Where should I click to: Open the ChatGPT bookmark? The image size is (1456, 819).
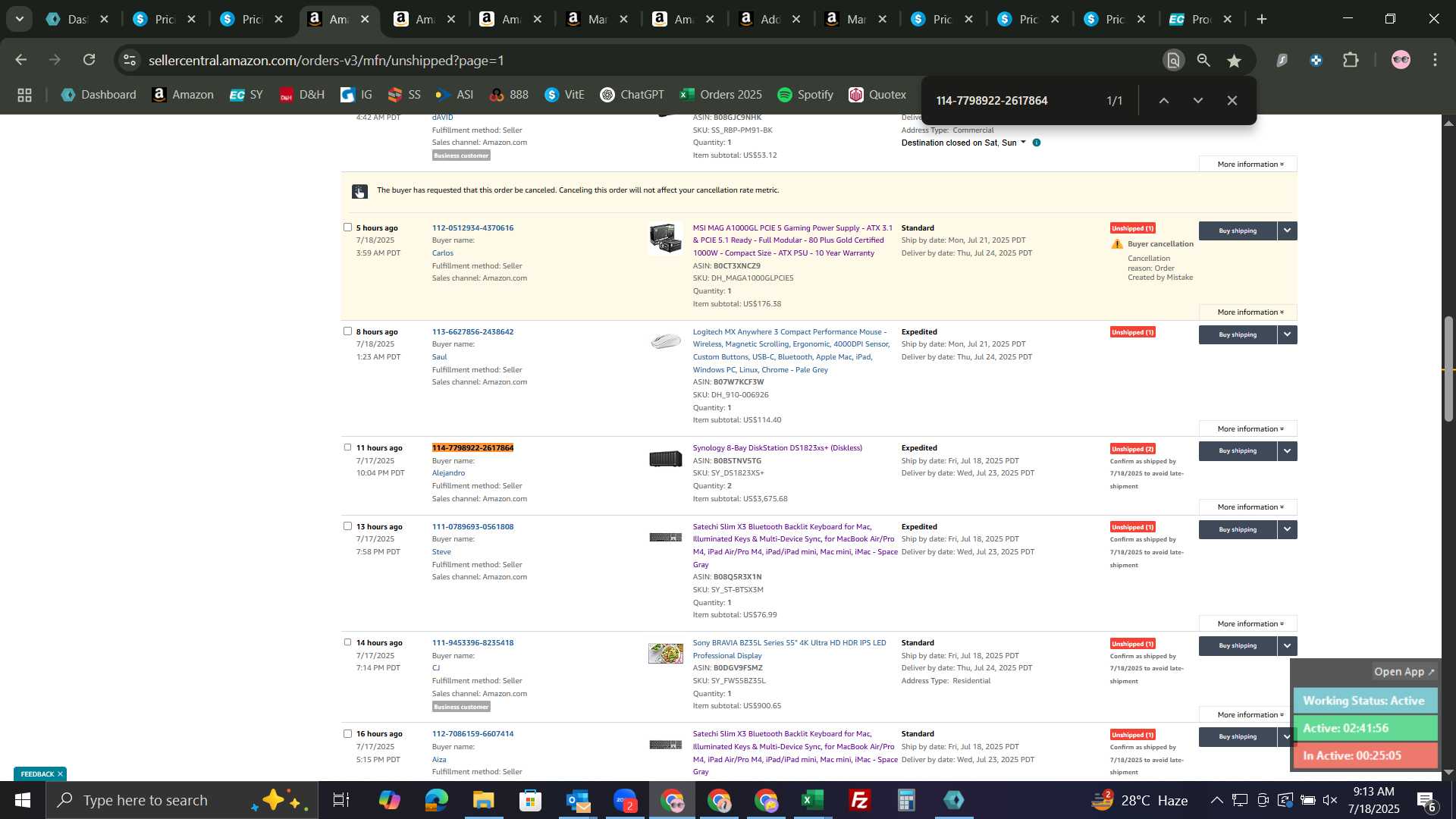632,95
